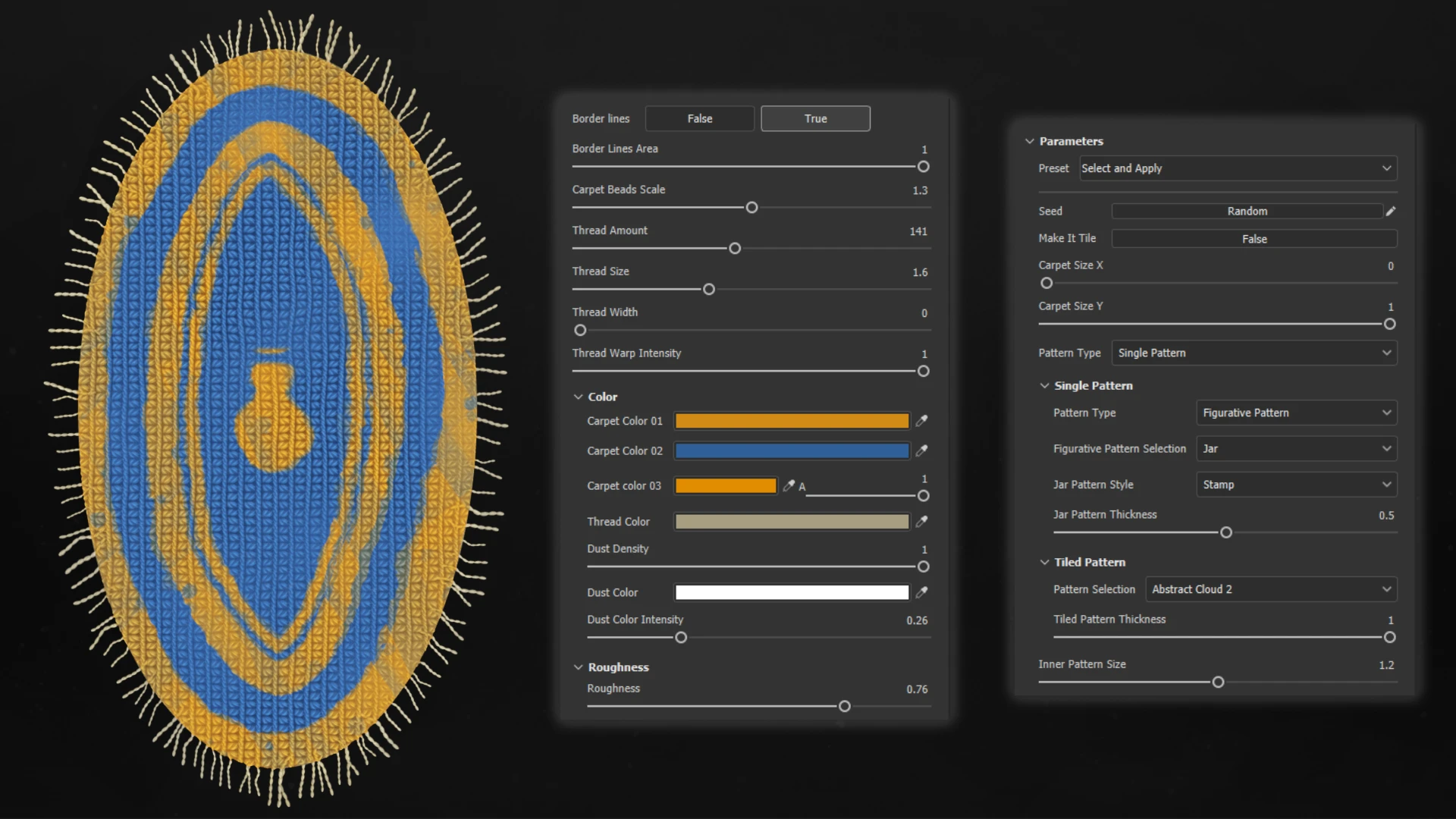Click the Carpet Color 02 eyedropper icon

[921, 450]
